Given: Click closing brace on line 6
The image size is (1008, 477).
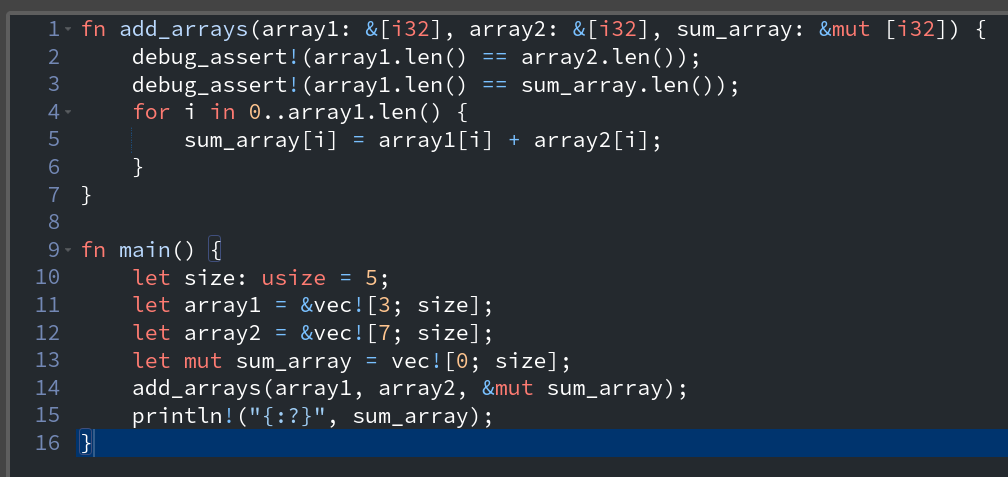Looking at the screenshot, I should point(138,168).
